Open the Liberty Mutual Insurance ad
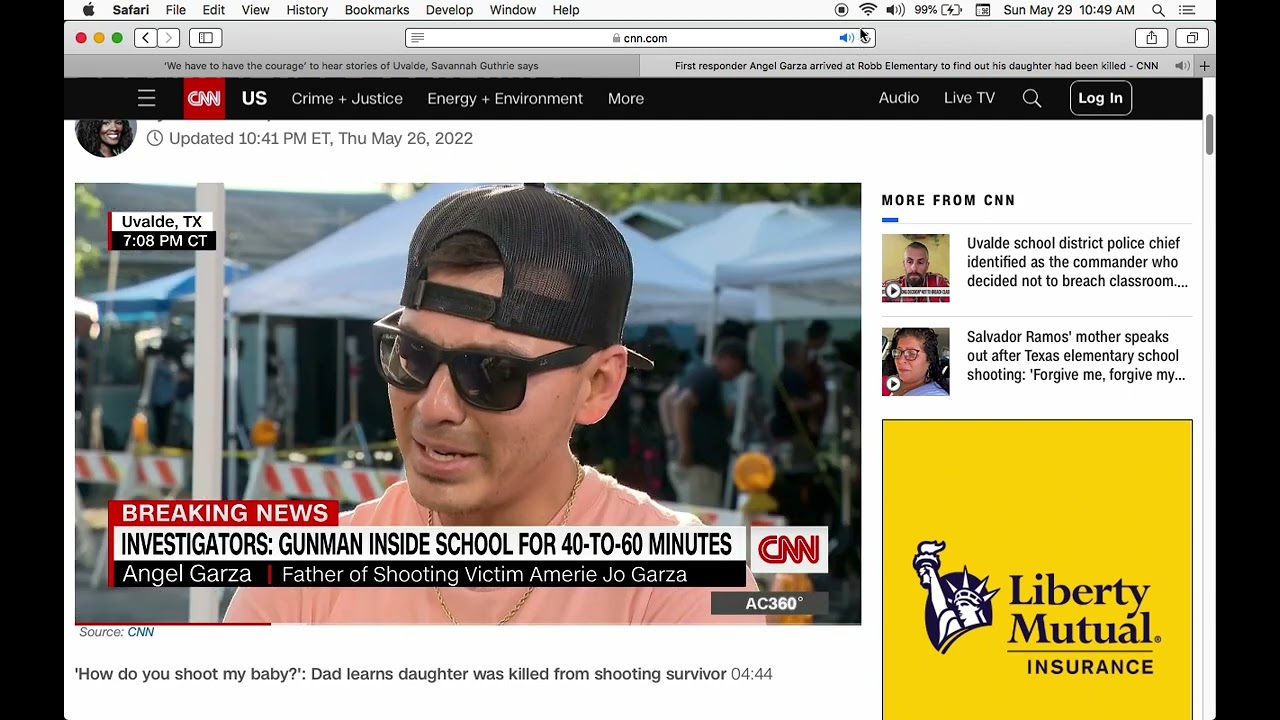 tap(1037, 570)
